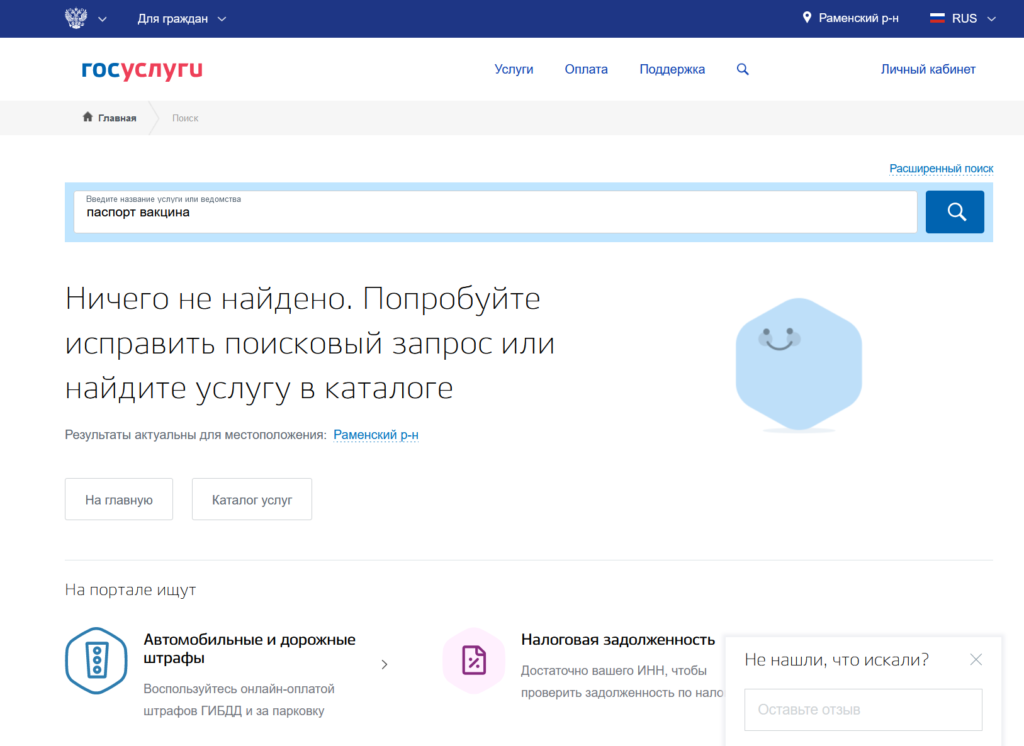
Task: Click the 'Оставьте отзыв' feedback field
Action: point(863,710)
